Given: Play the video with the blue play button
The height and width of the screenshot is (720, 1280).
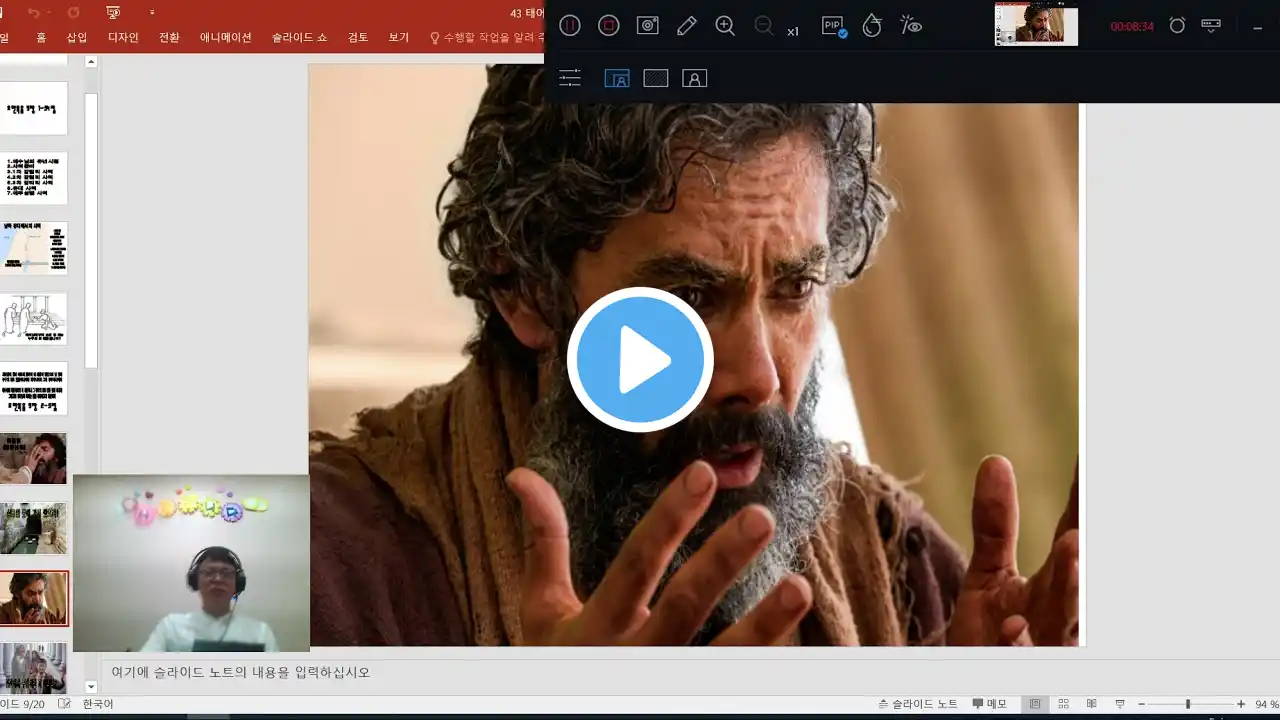Looking at the screenshot, I should pyautogui.click(x=640, y=359).
